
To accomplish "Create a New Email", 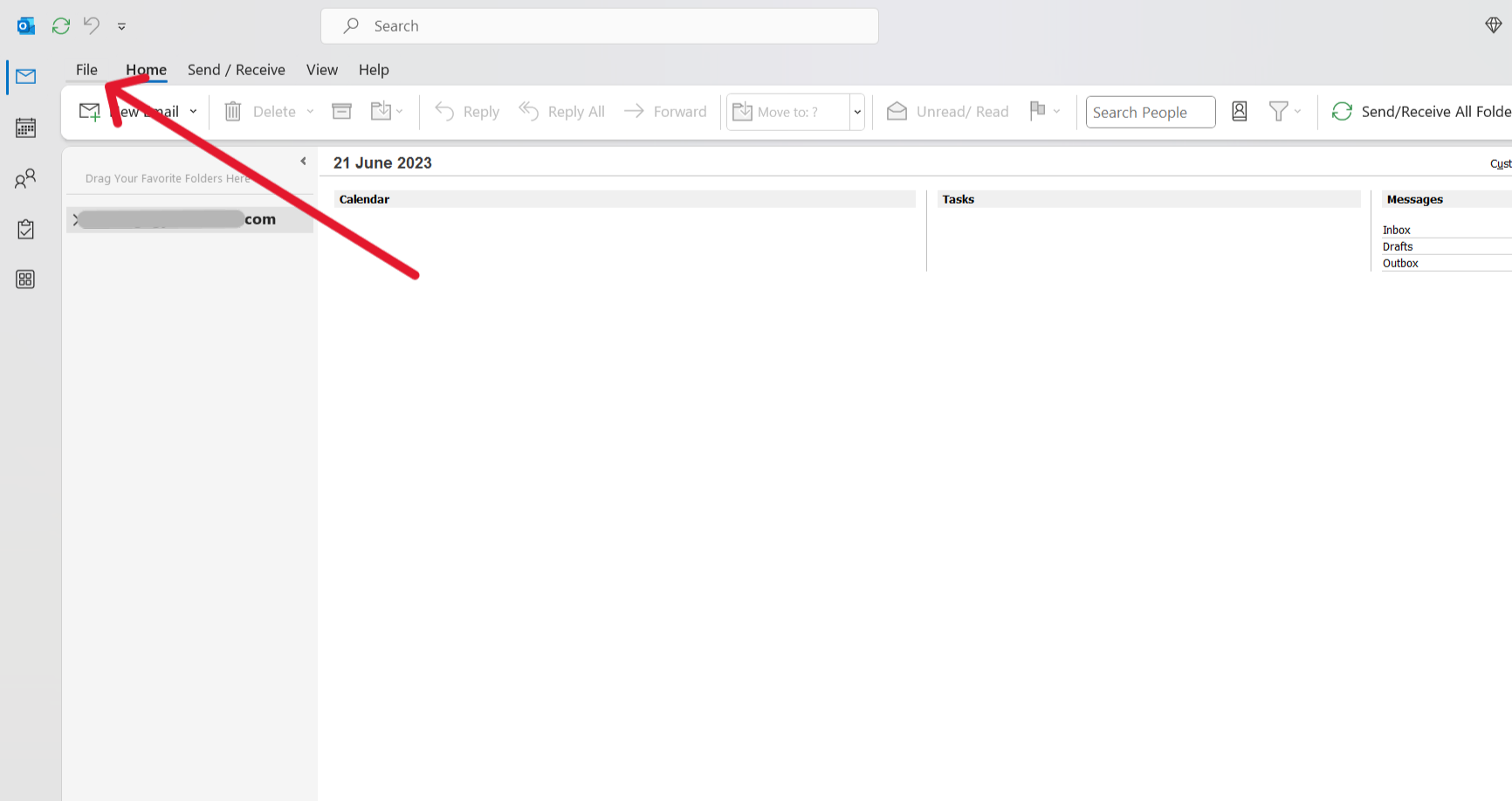I will pyautogui.click(x=128, y=112).
